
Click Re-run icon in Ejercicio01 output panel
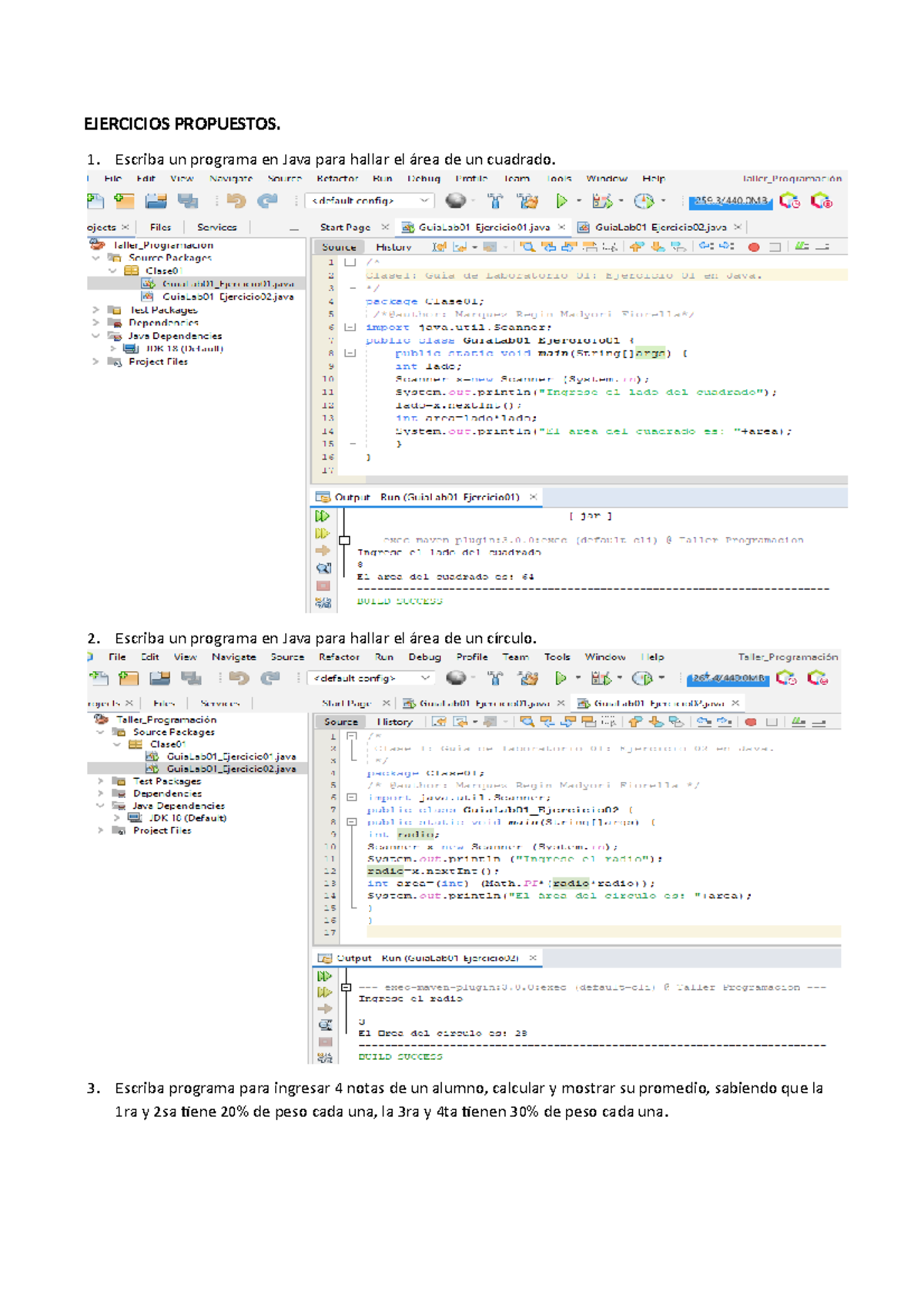click(323, 516)
